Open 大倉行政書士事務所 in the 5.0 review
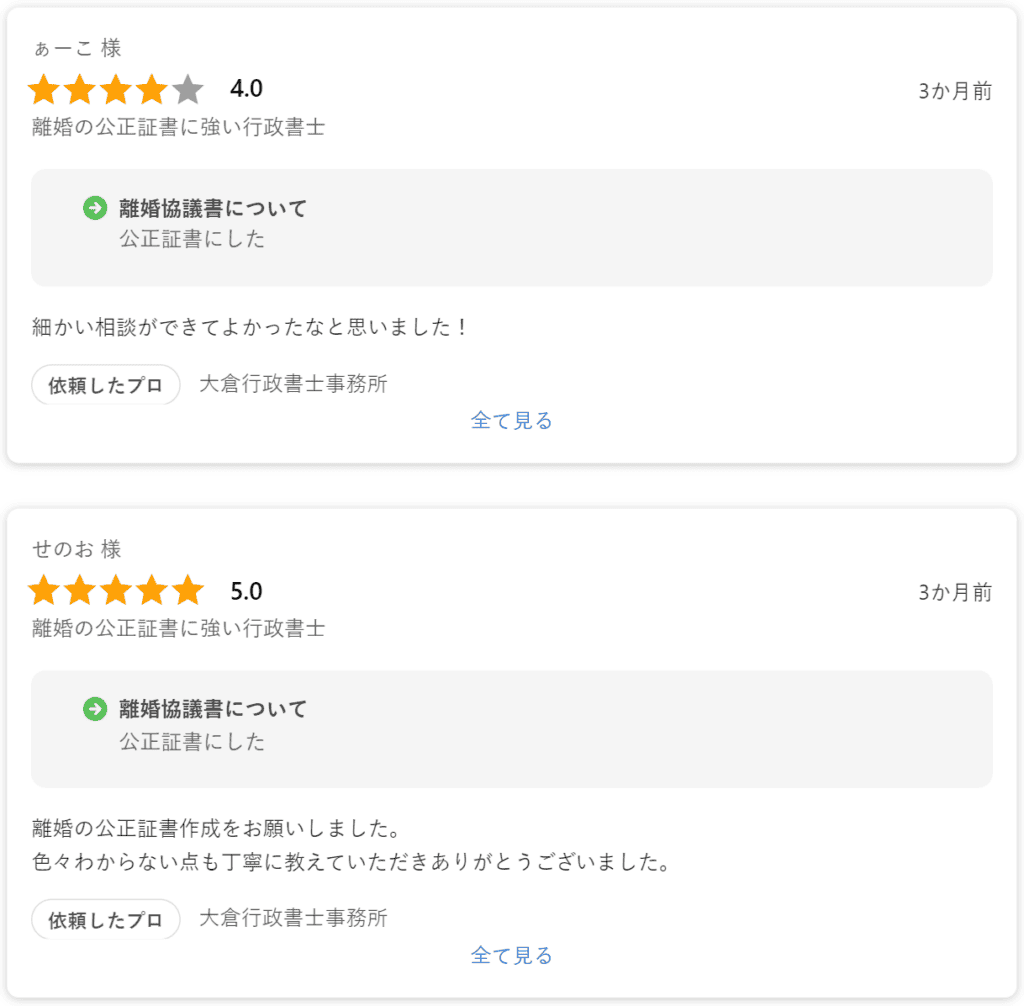The width and height of the screenshot is (1024, 1006). (x=293, y=918)
